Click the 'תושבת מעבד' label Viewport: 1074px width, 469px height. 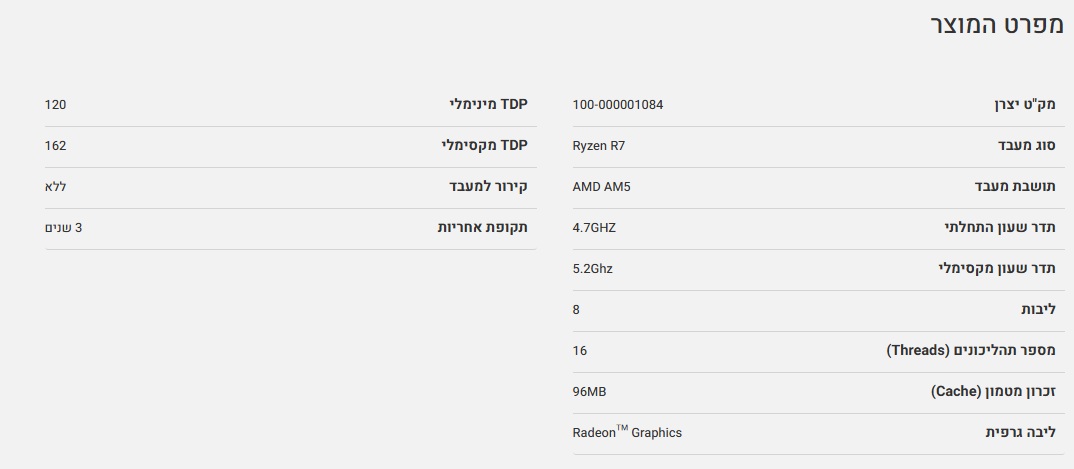(x=1015, y=187)
